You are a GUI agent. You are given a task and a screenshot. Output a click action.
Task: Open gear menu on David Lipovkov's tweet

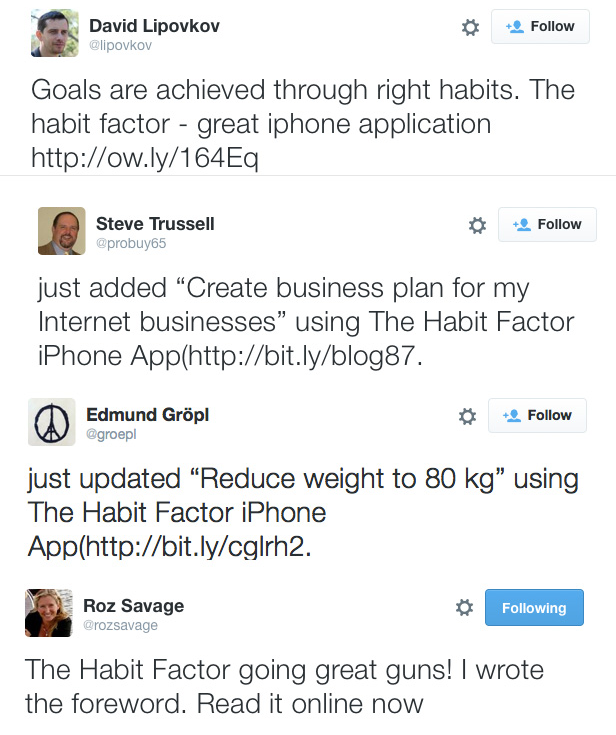tap(470, 27)
